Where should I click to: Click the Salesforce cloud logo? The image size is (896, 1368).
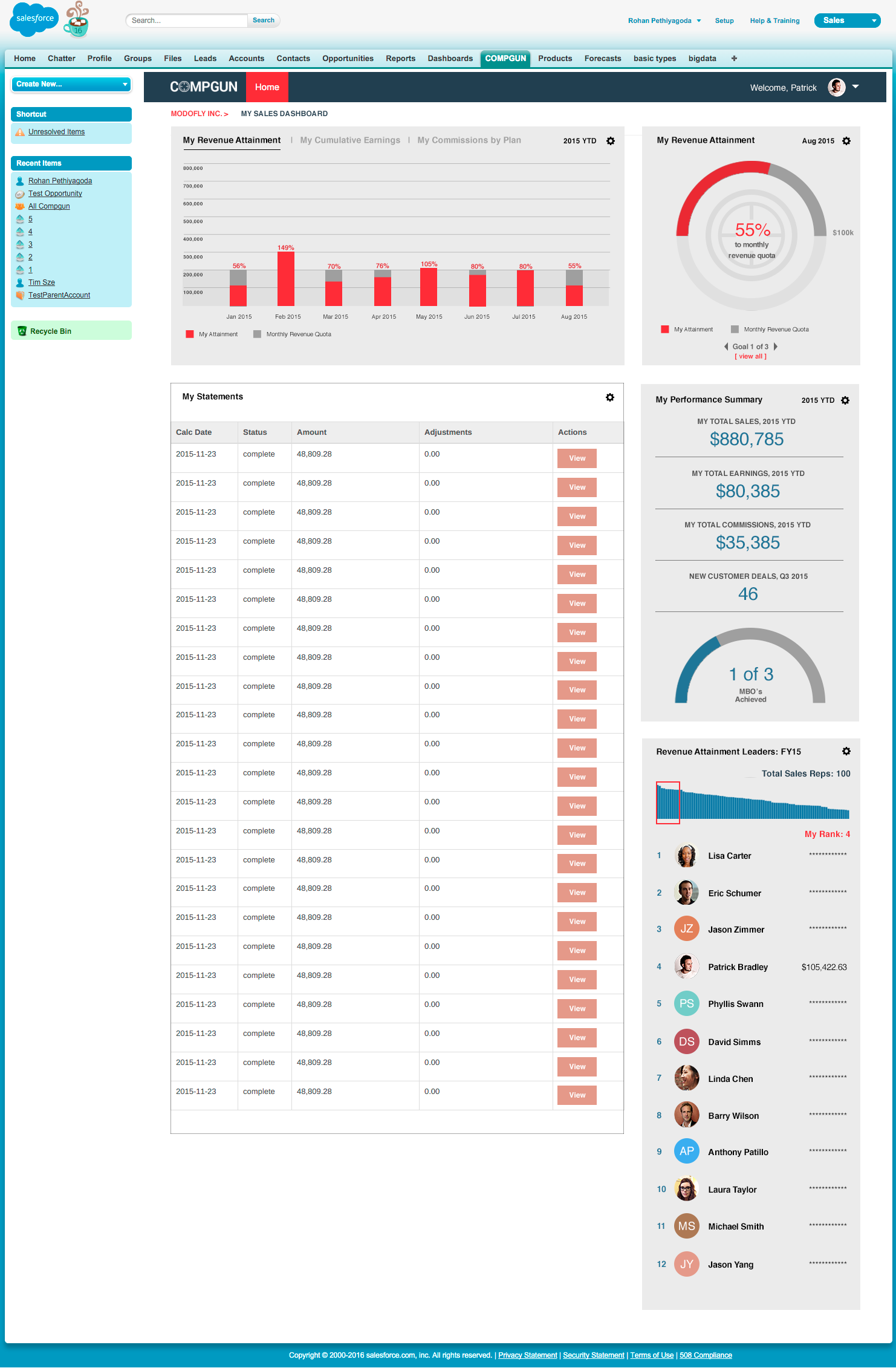click(x=34, y=19)
